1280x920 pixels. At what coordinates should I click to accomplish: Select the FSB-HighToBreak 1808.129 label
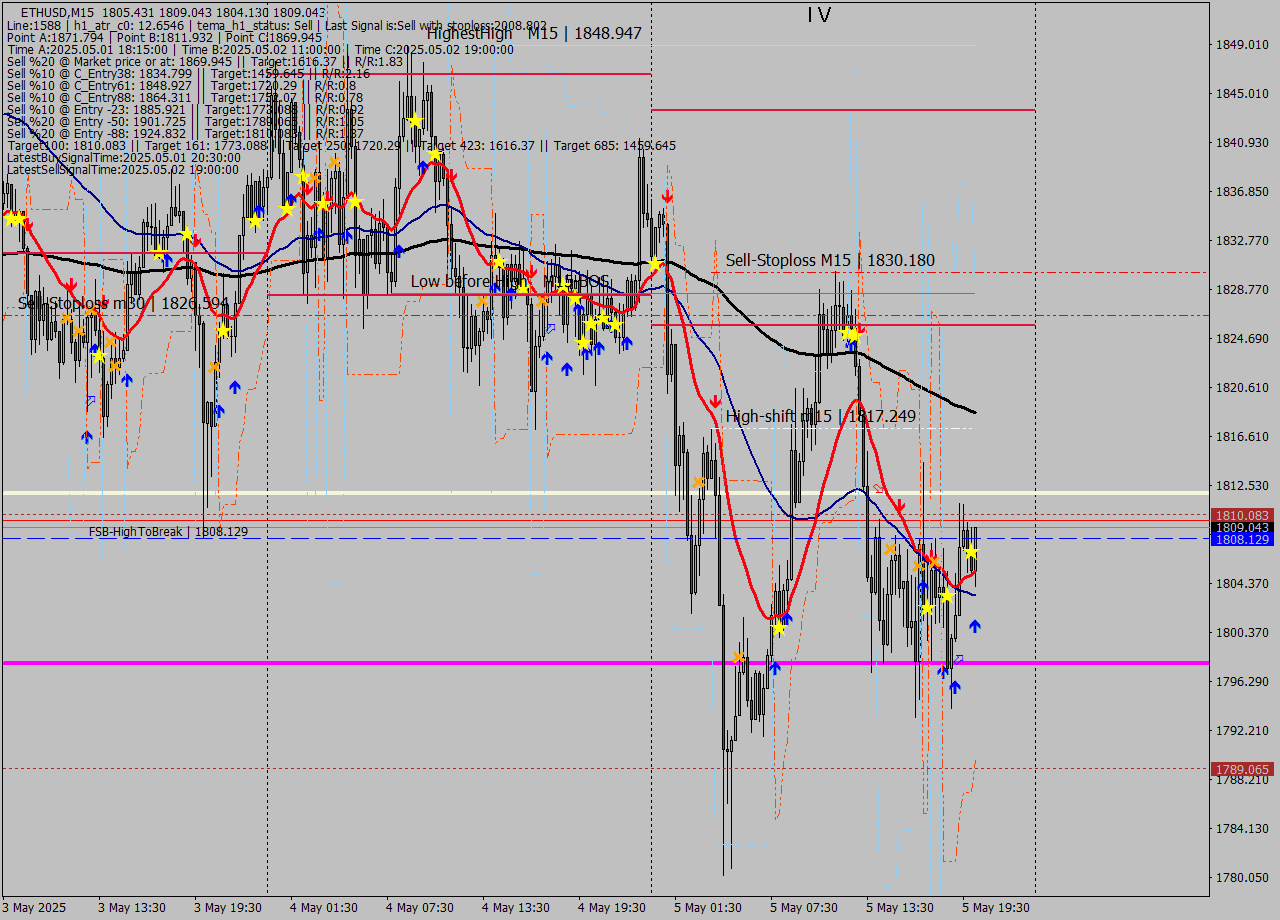pos(168,532)
